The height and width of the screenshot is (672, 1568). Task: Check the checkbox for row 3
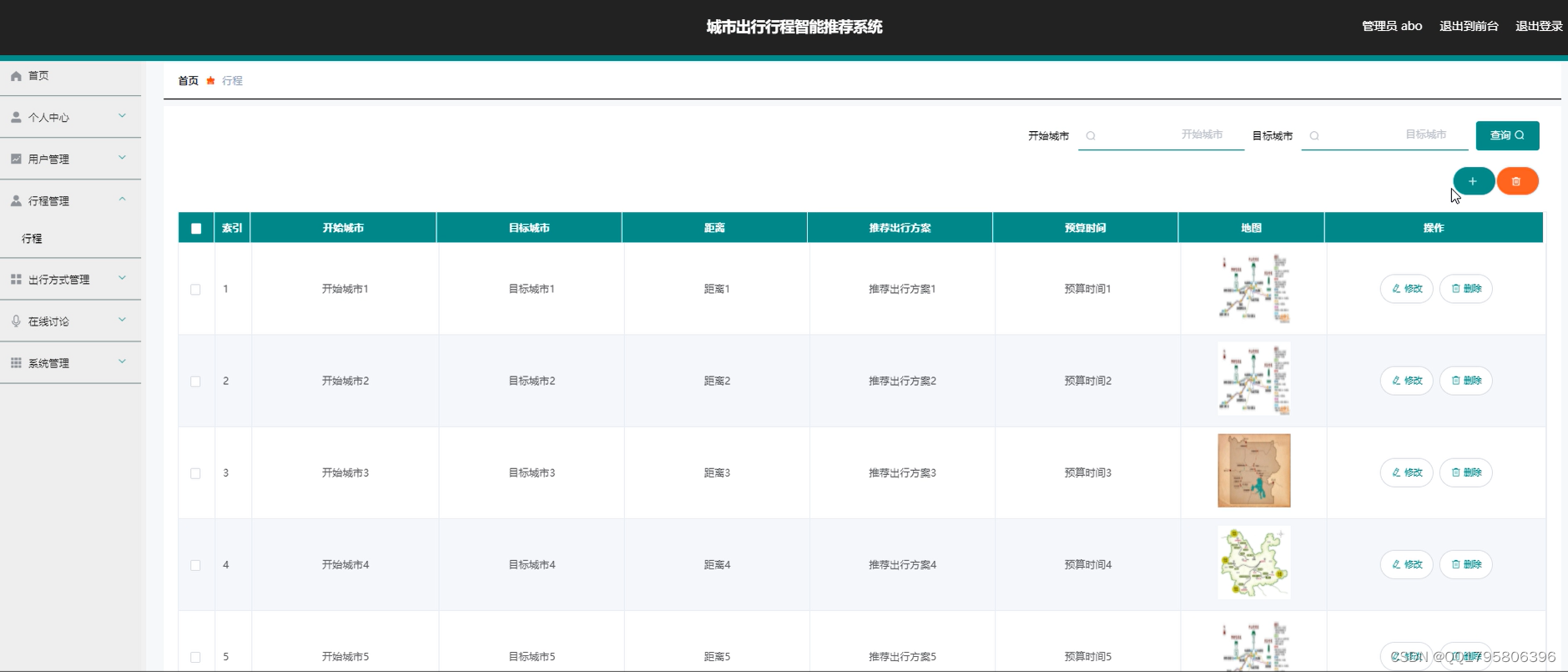tap(195, 473)
